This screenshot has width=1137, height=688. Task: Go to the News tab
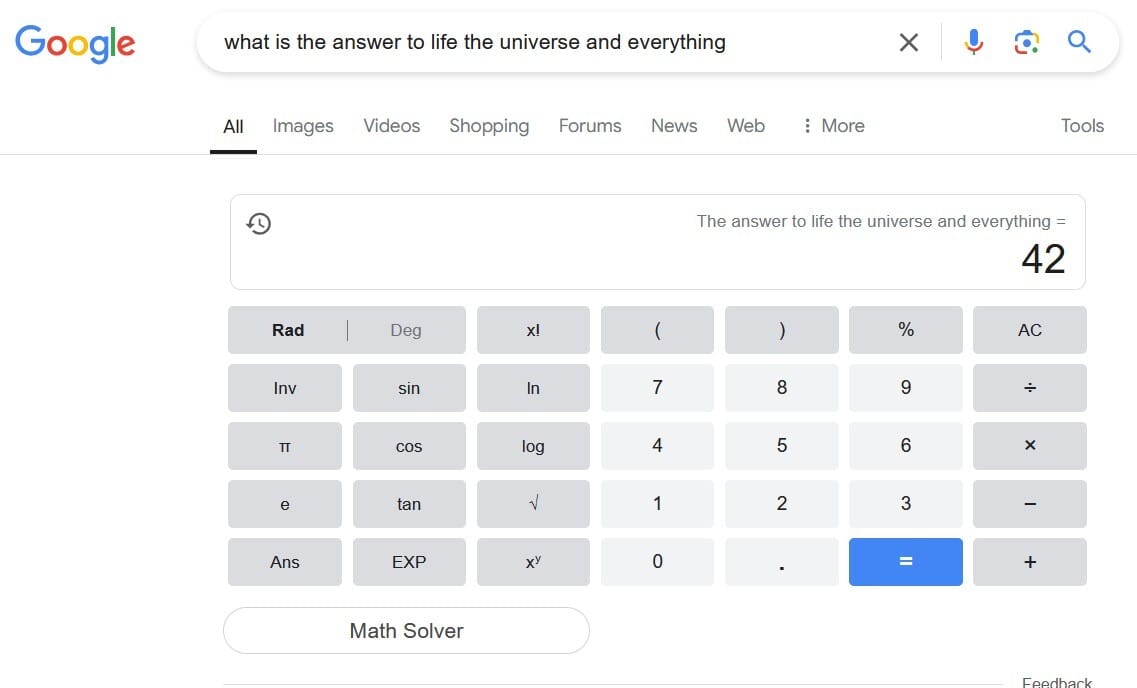(x=674, y=126)
